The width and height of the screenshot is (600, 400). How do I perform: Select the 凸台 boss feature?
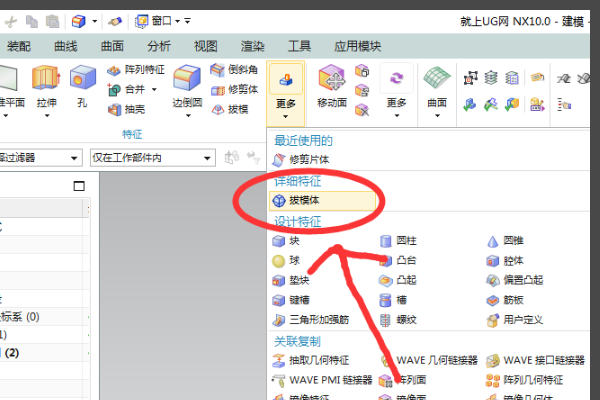coord(398,261)
